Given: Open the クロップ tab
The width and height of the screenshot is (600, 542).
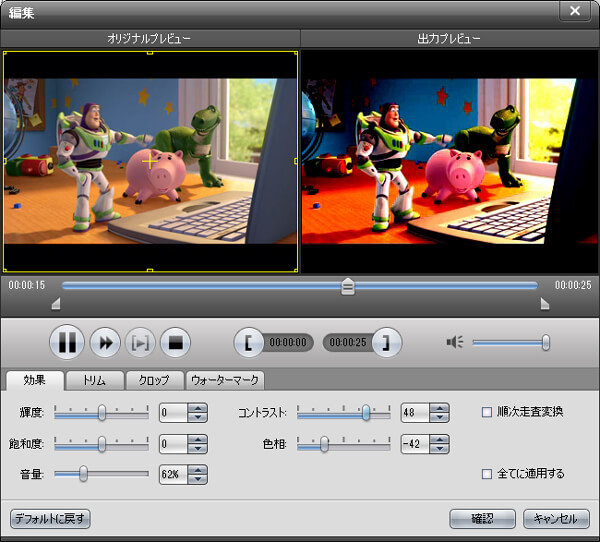Looking at the screenshot, I should [154, 380].
